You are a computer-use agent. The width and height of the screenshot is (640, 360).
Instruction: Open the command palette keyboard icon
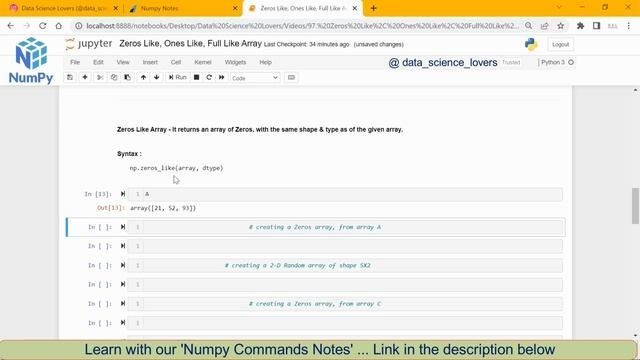click(x=291, y=78)
